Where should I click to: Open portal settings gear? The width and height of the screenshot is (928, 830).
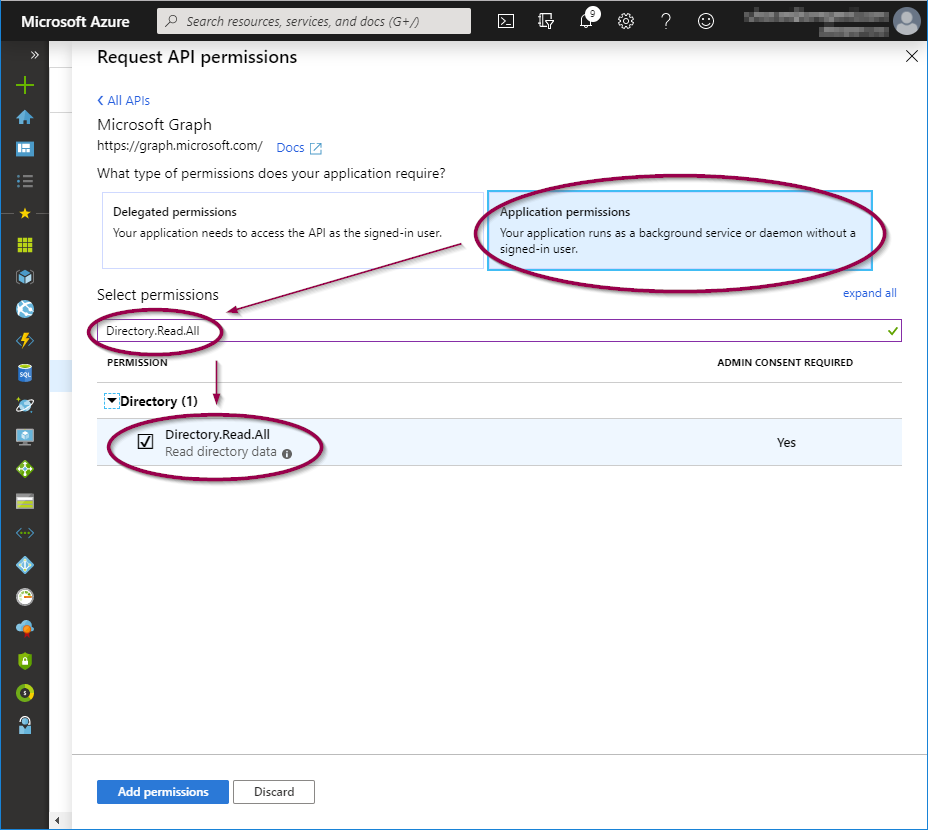(x=626, y=21)
